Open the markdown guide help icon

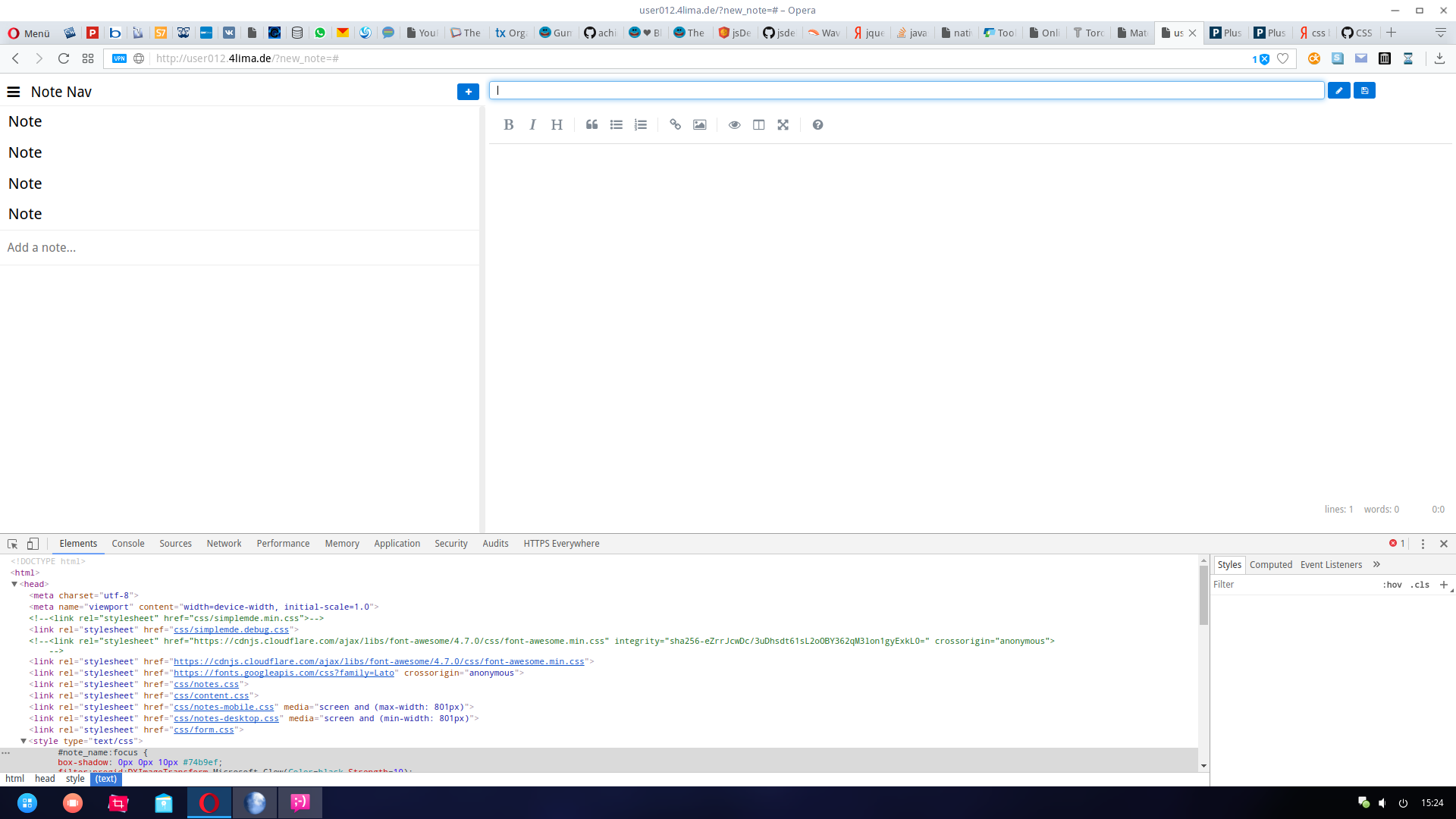[817, 125]
